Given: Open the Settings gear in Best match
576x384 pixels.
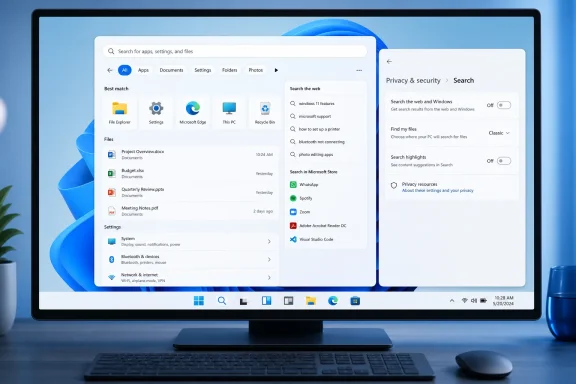Looking at the screenshot, I should tap(156, 112).
